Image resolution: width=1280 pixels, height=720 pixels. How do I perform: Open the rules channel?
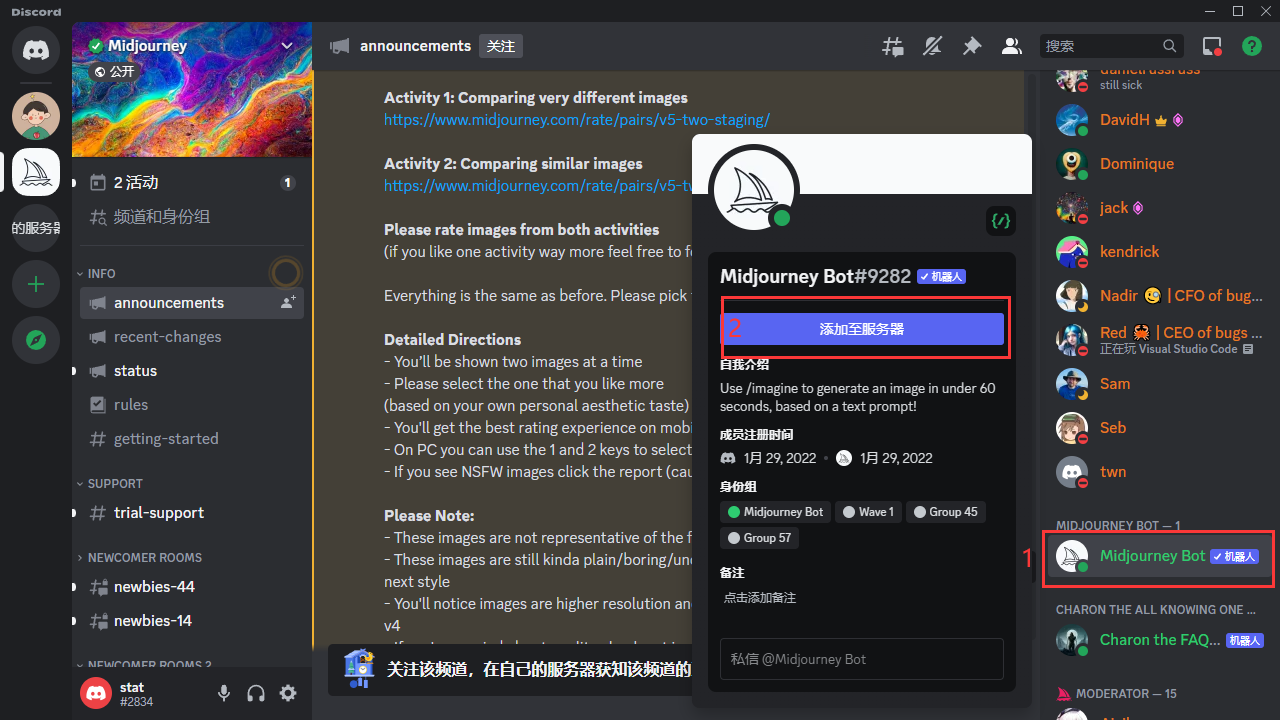pos(192,404)
